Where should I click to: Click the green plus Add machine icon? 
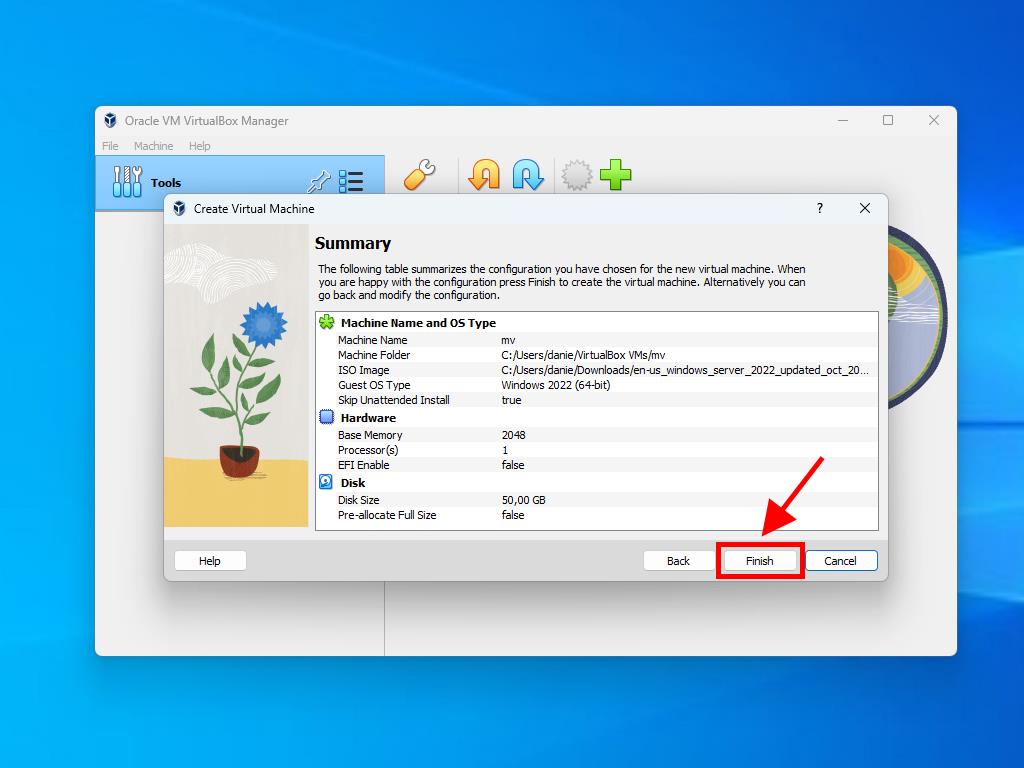[x=615, y=174]
